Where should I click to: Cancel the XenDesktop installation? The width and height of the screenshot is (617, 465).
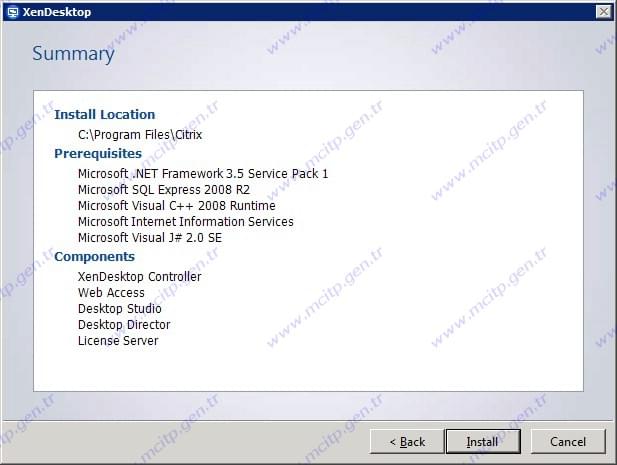pos(568,441)
